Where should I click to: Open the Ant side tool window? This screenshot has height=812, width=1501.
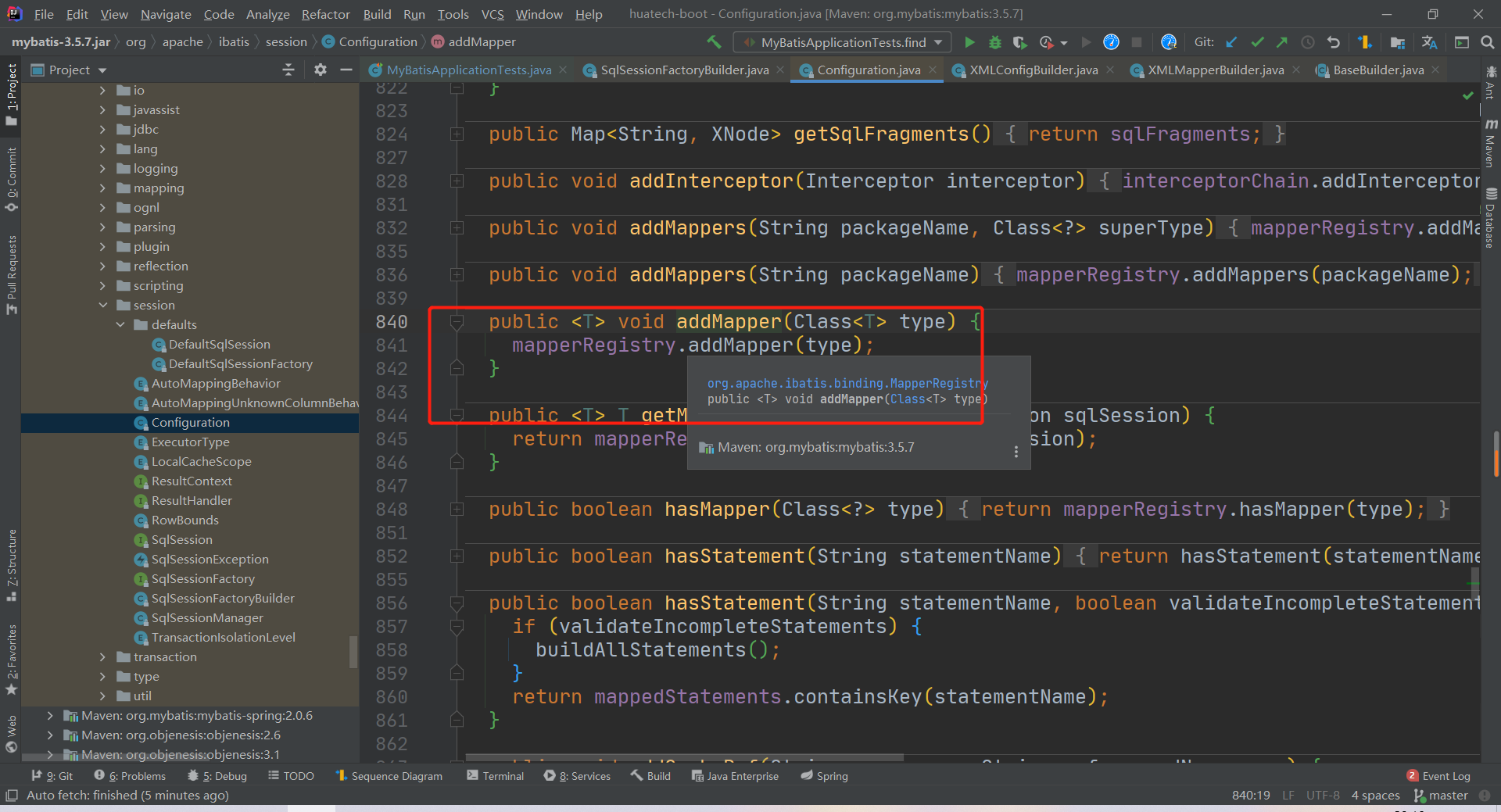point(1491,82)
